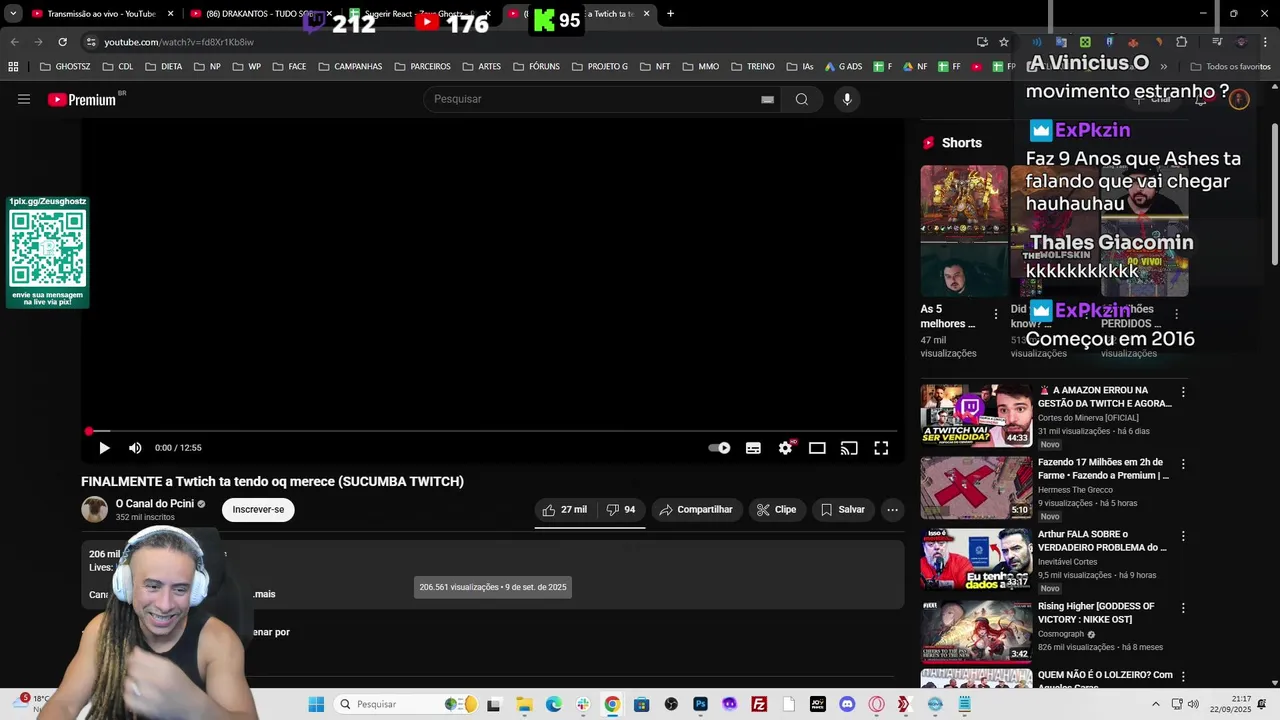Go back with the browser back arrow
The image size is (1280, 720).
(14, 42)
